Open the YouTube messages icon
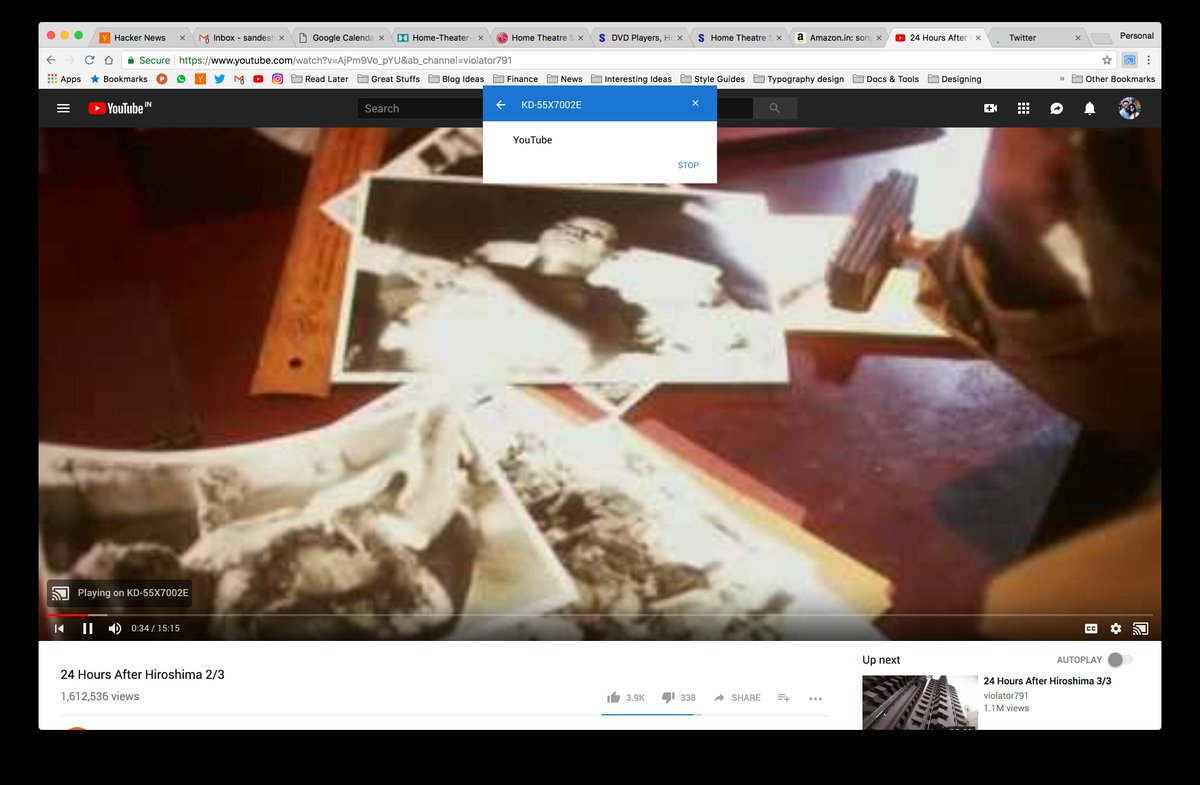This screenshot has height=785, width=1200. click(x=1056, y=108)
